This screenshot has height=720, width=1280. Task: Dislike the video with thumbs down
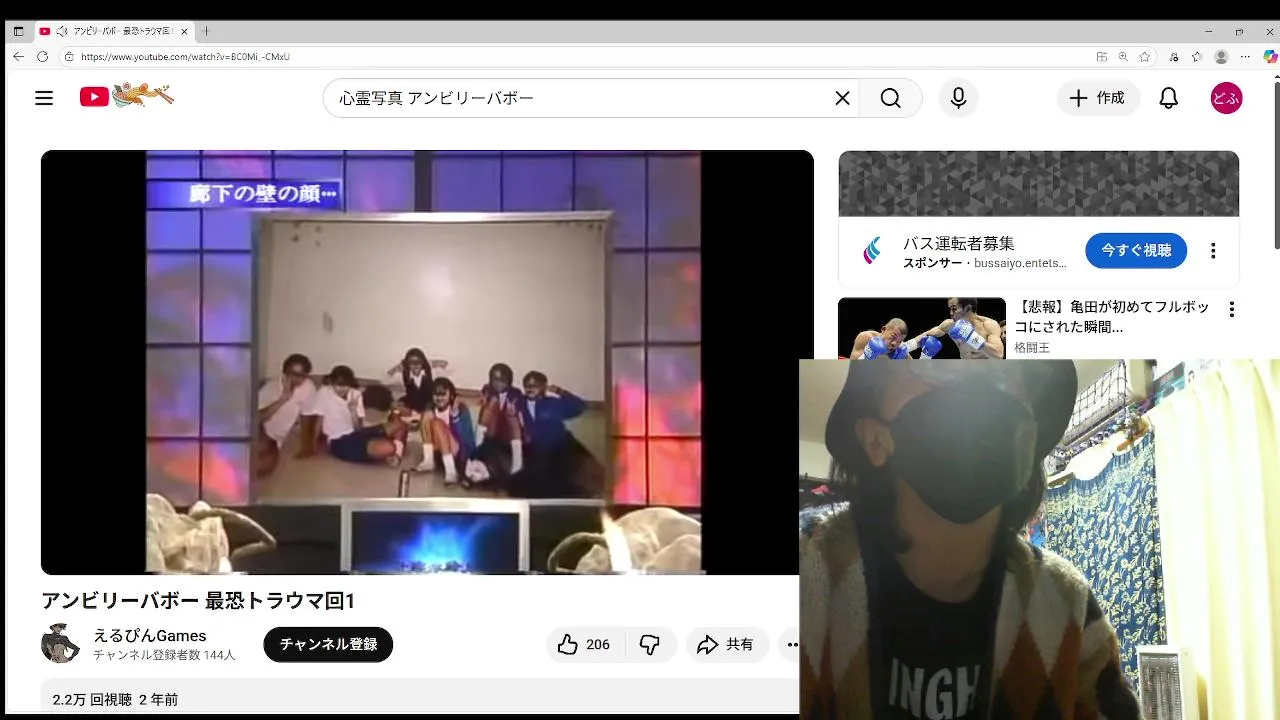tap(650, 644)
